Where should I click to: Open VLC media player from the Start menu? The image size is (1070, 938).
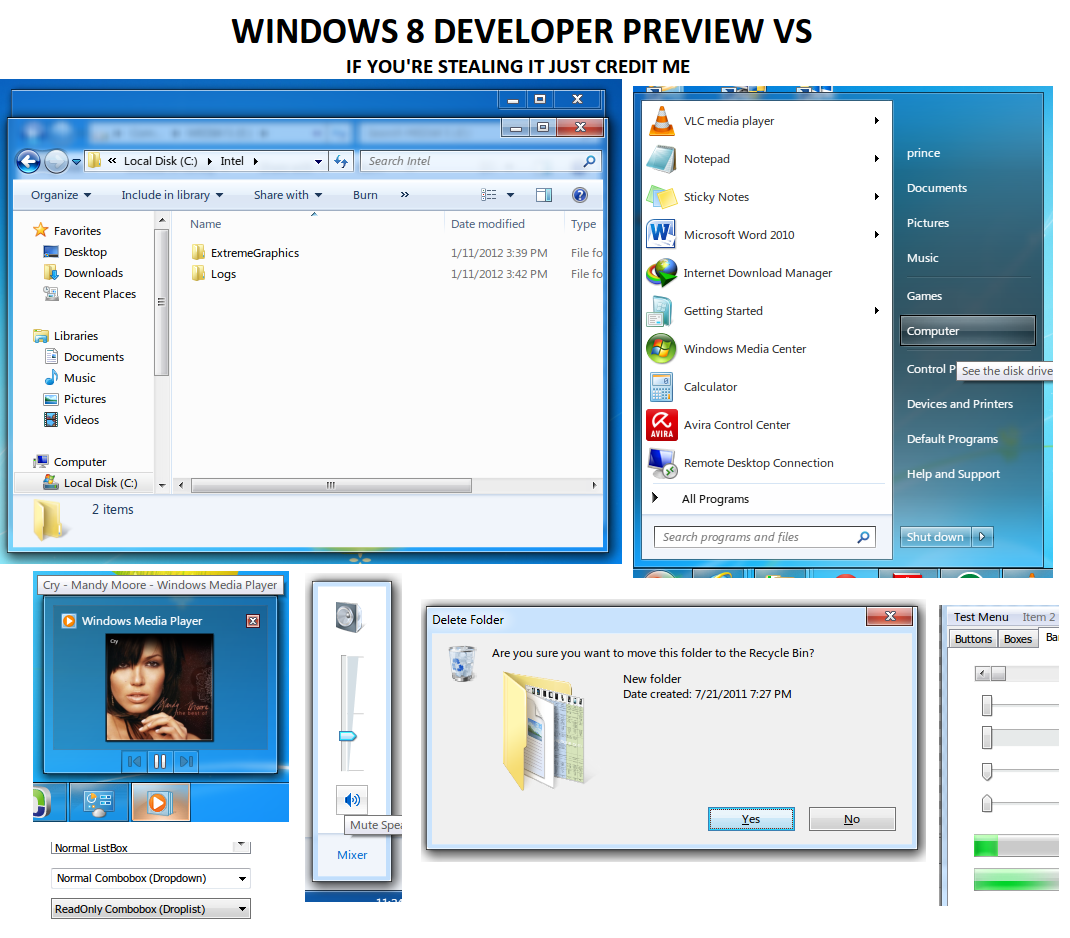point(729,120)
